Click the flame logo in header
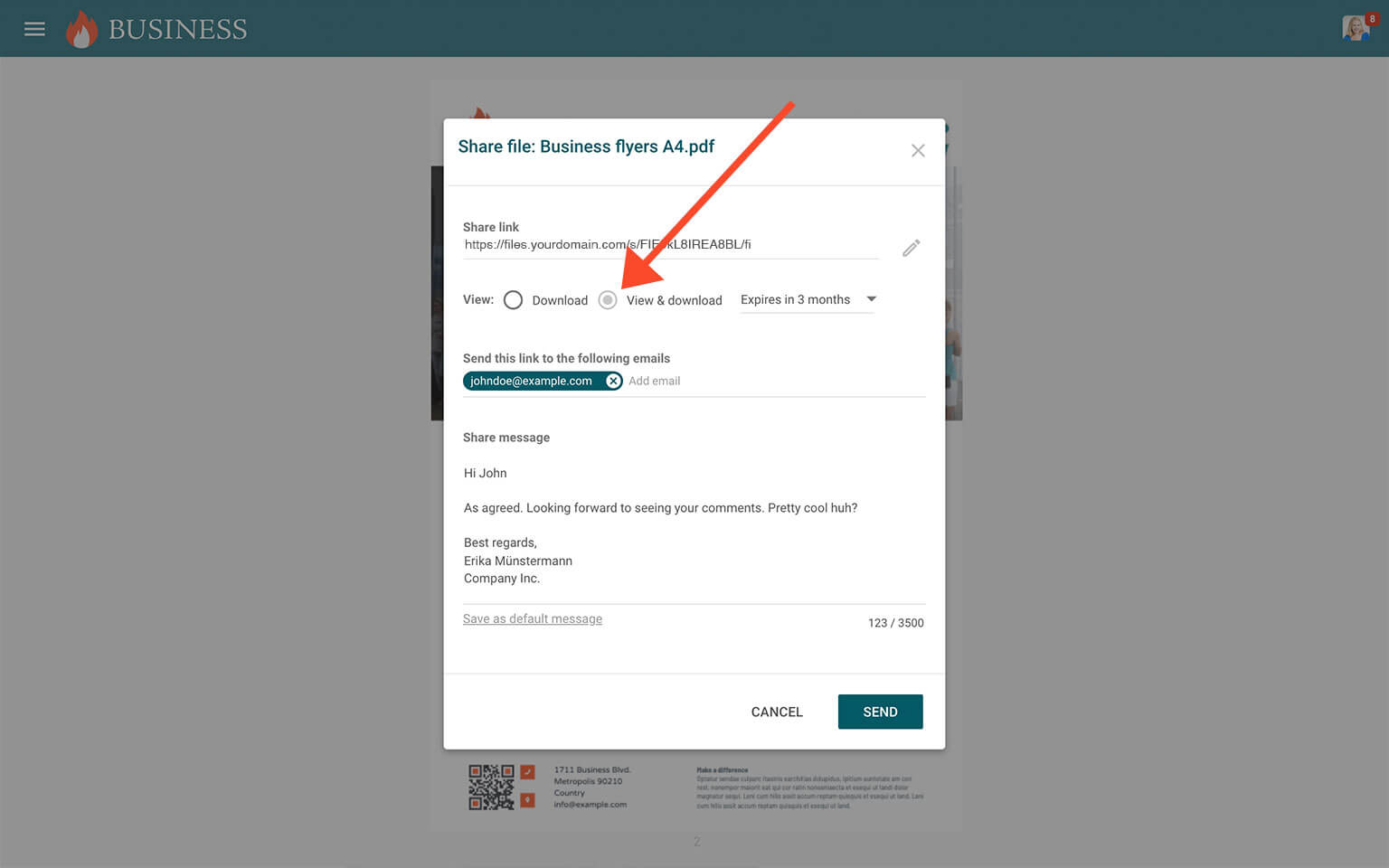Image resolution: width=1389 pixels, height=868 pixels. click(81, 30)
